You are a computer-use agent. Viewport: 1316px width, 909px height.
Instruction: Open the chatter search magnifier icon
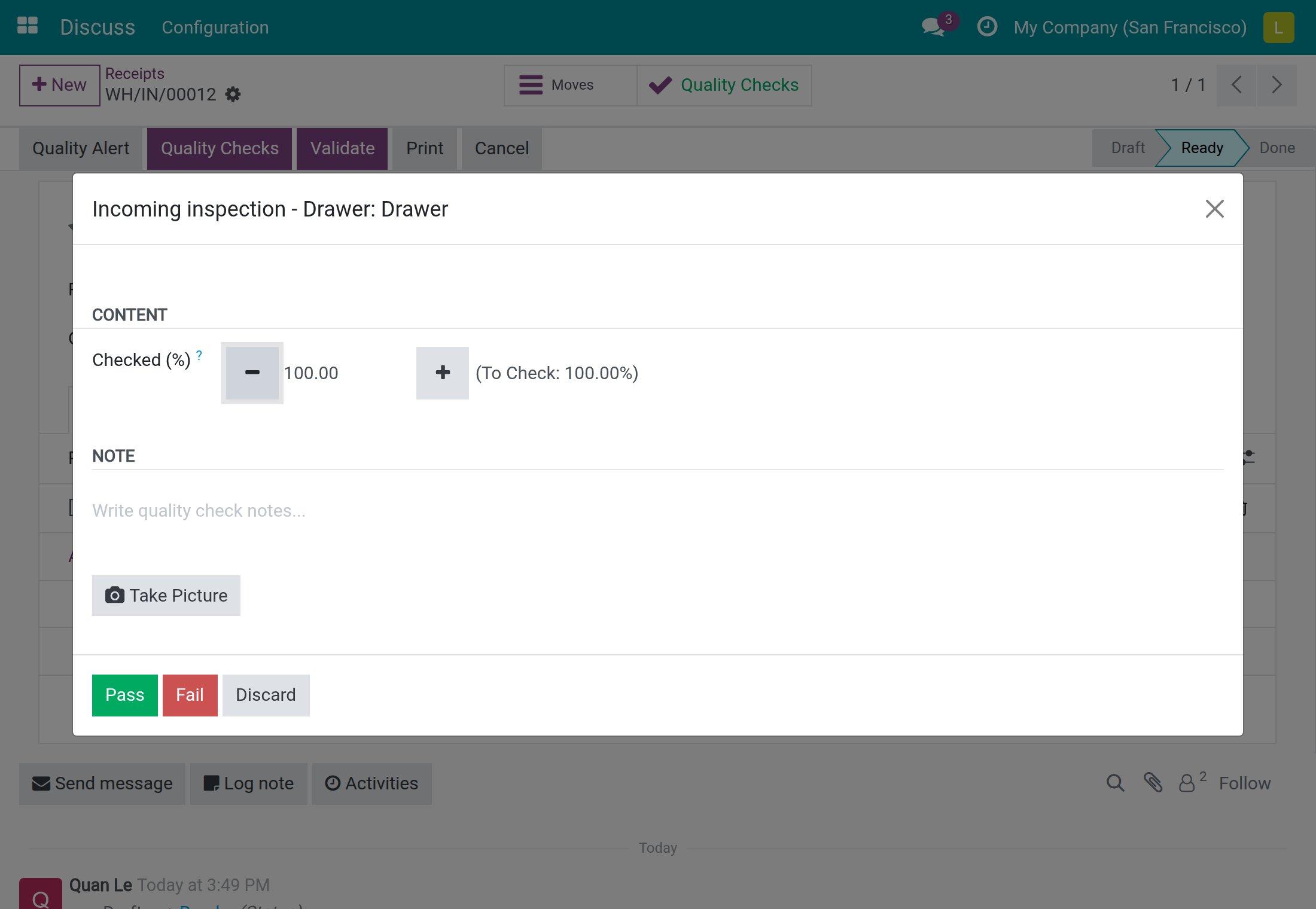pyautogui.click(x=1116, y=783)
